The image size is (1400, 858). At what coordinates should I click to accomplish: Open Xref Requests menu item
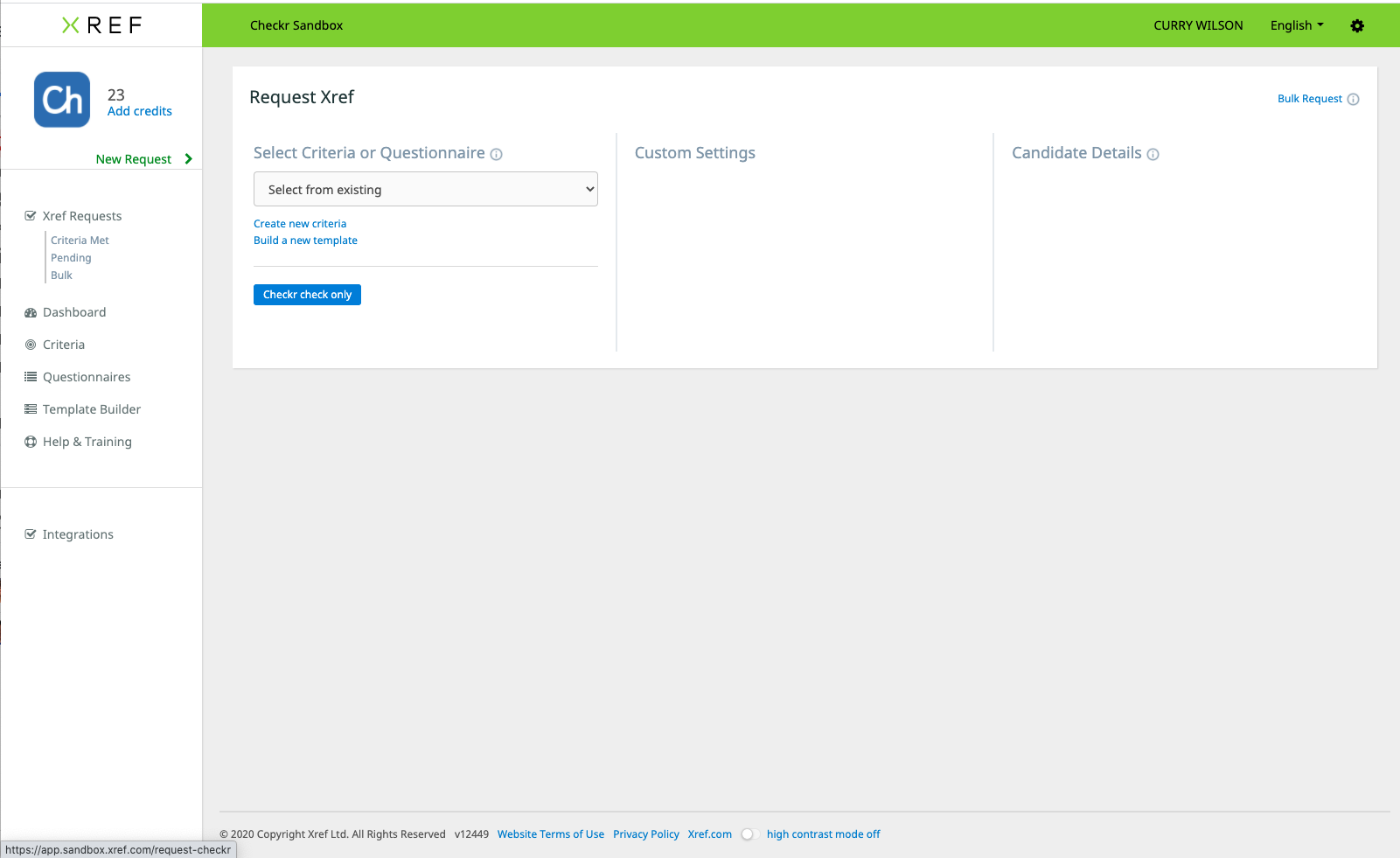(x=82, y=216)
